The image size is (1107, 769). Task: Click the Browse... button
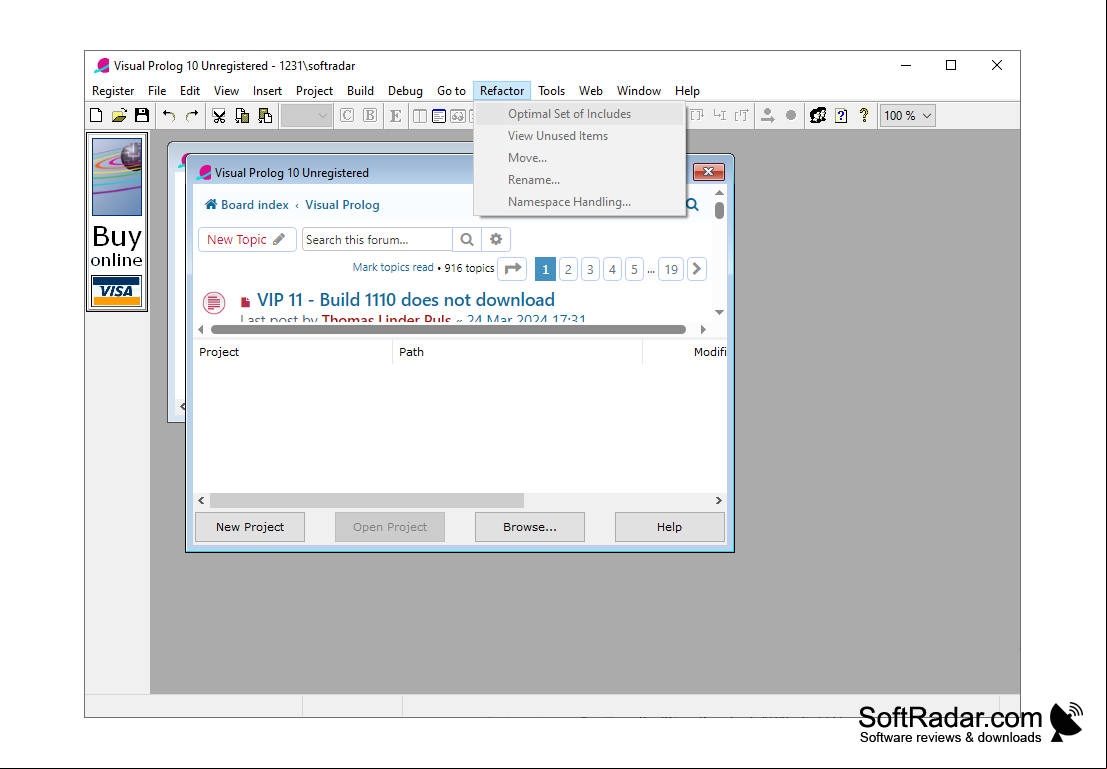click(529, 527)
